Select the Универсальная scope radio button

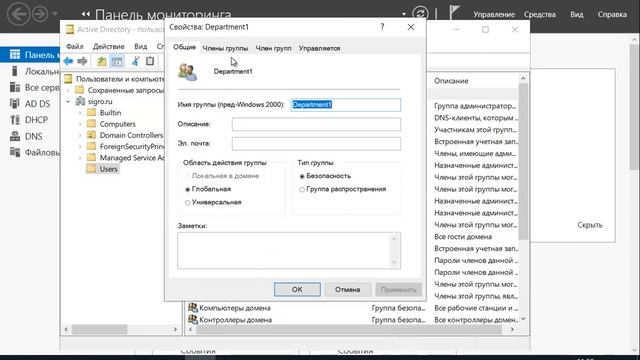point(188,202)
